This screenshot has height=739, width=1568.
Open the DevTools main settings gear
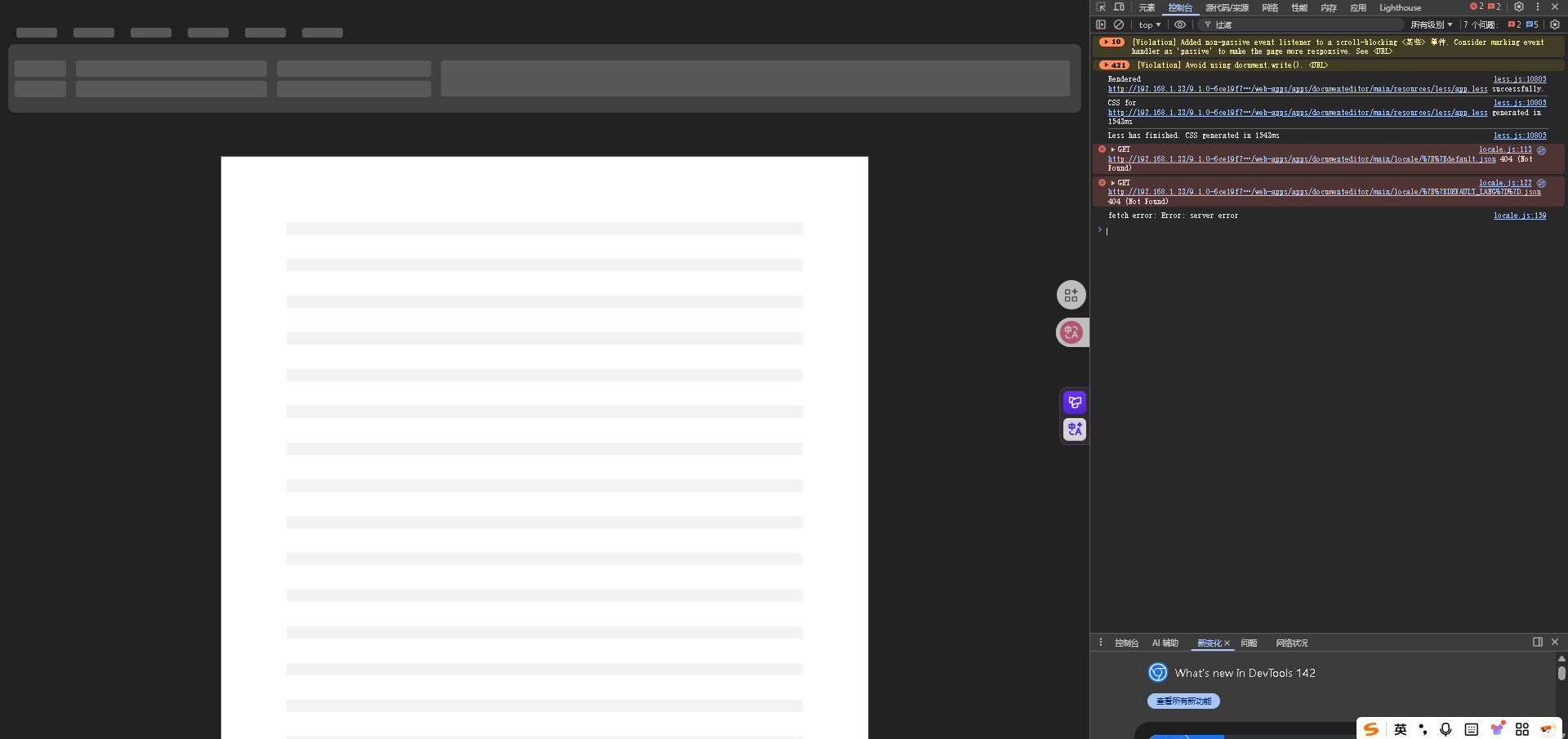[x=1519, y=7]
